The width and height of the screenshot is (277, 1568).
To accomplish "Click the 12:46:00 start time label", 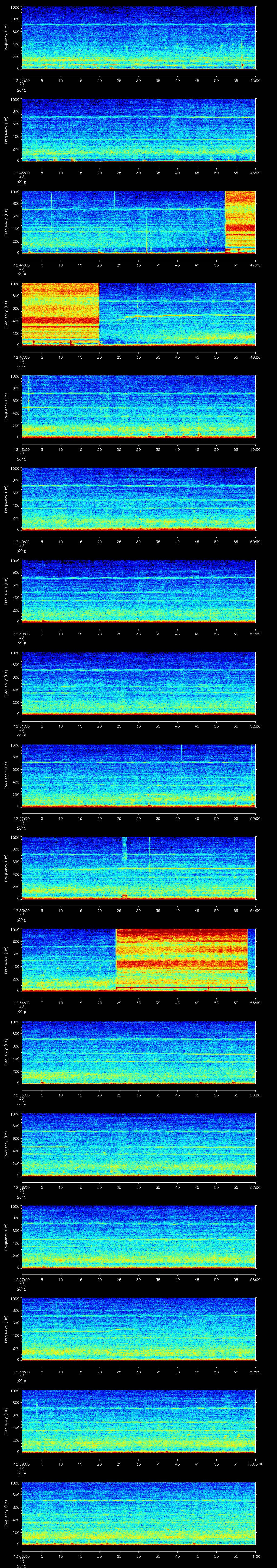I will 21,265.
